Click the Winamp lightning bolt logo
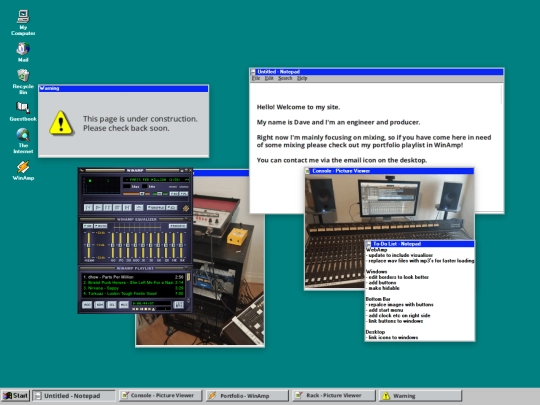The width and height of the screenshot is (540, 405). click(186, 208)
